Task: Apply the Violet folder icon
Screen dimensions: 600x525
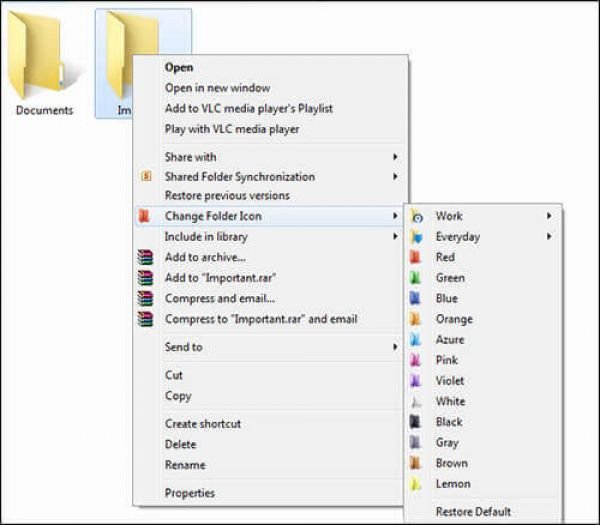Action: tap(450, 381)
